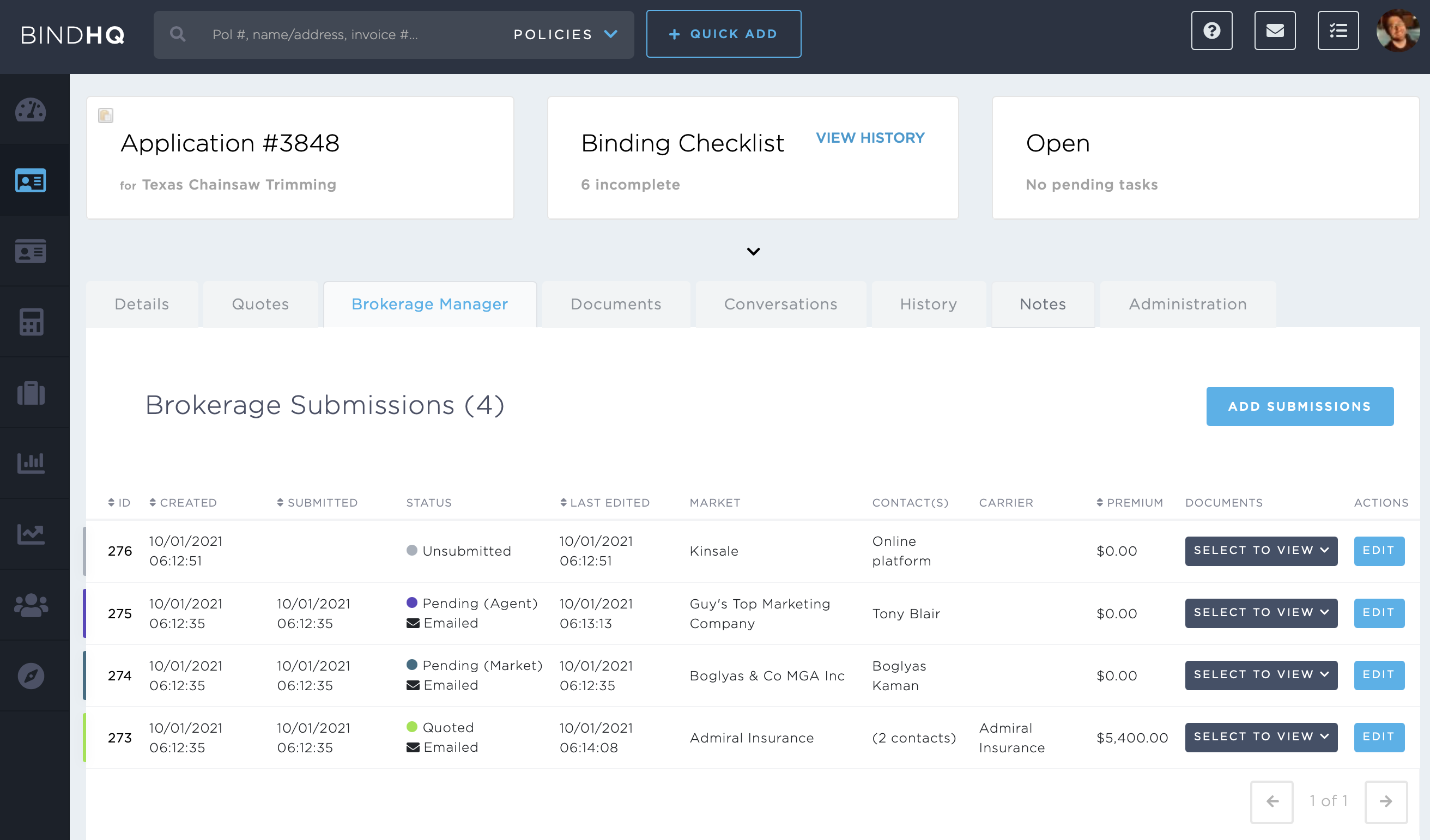Open the task checklist icon in header

[1337, 31]
